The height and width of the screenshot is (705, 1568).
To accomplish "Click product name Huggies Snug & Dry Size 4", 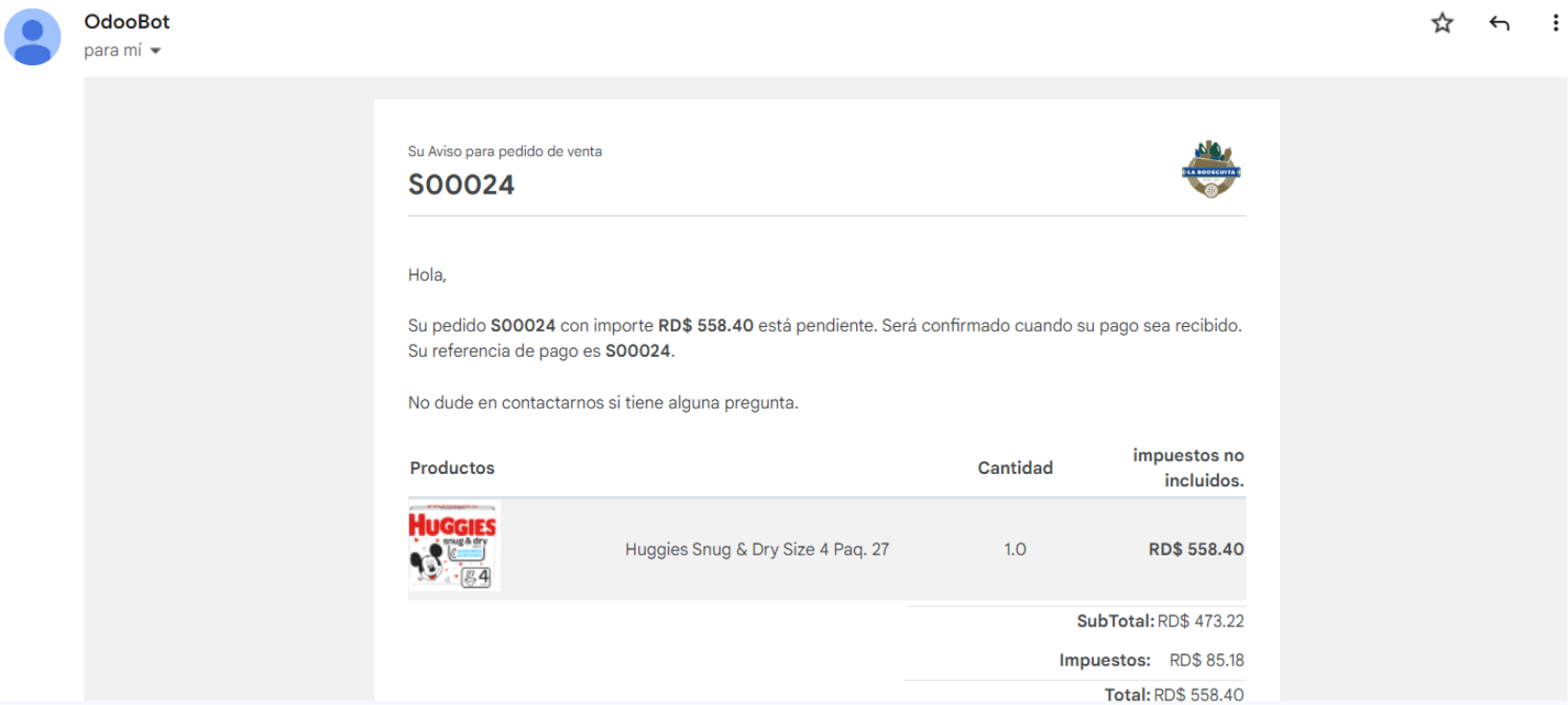I will pyautogui.click(x=757, y=549).
